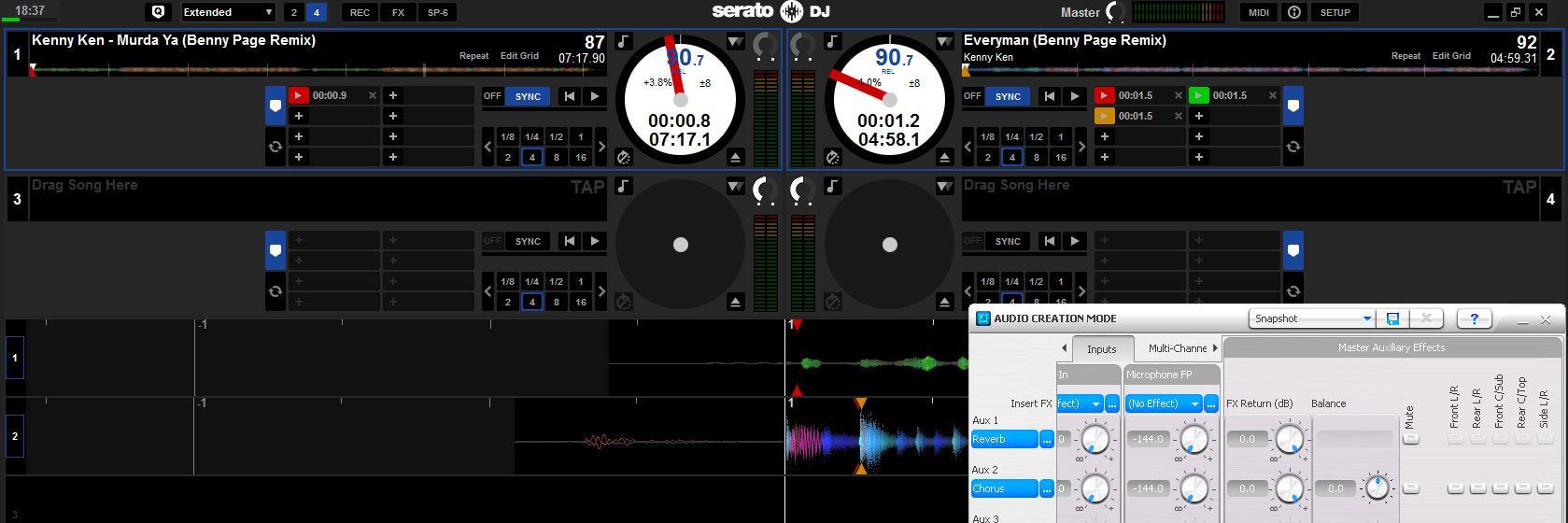This screenshot has width=1568, height=523.
Task: Open deck 1 loops tab icon
Action: 275,147
